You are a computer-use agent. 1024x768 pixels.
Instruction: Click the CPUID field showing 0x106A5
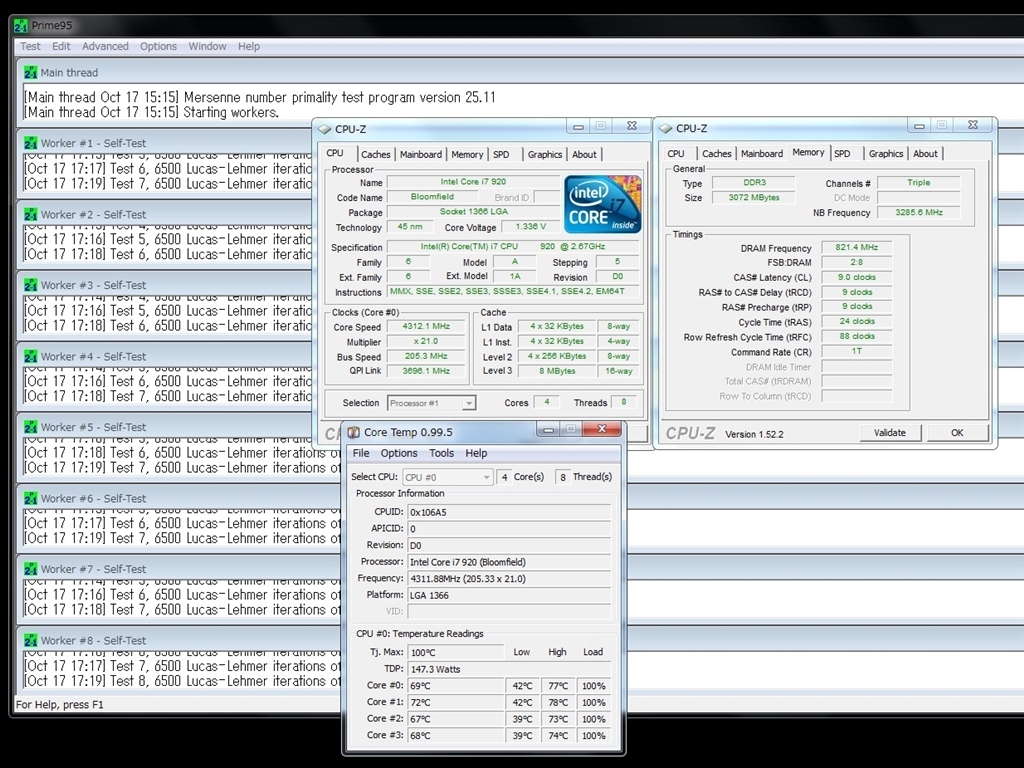(509, 513)
